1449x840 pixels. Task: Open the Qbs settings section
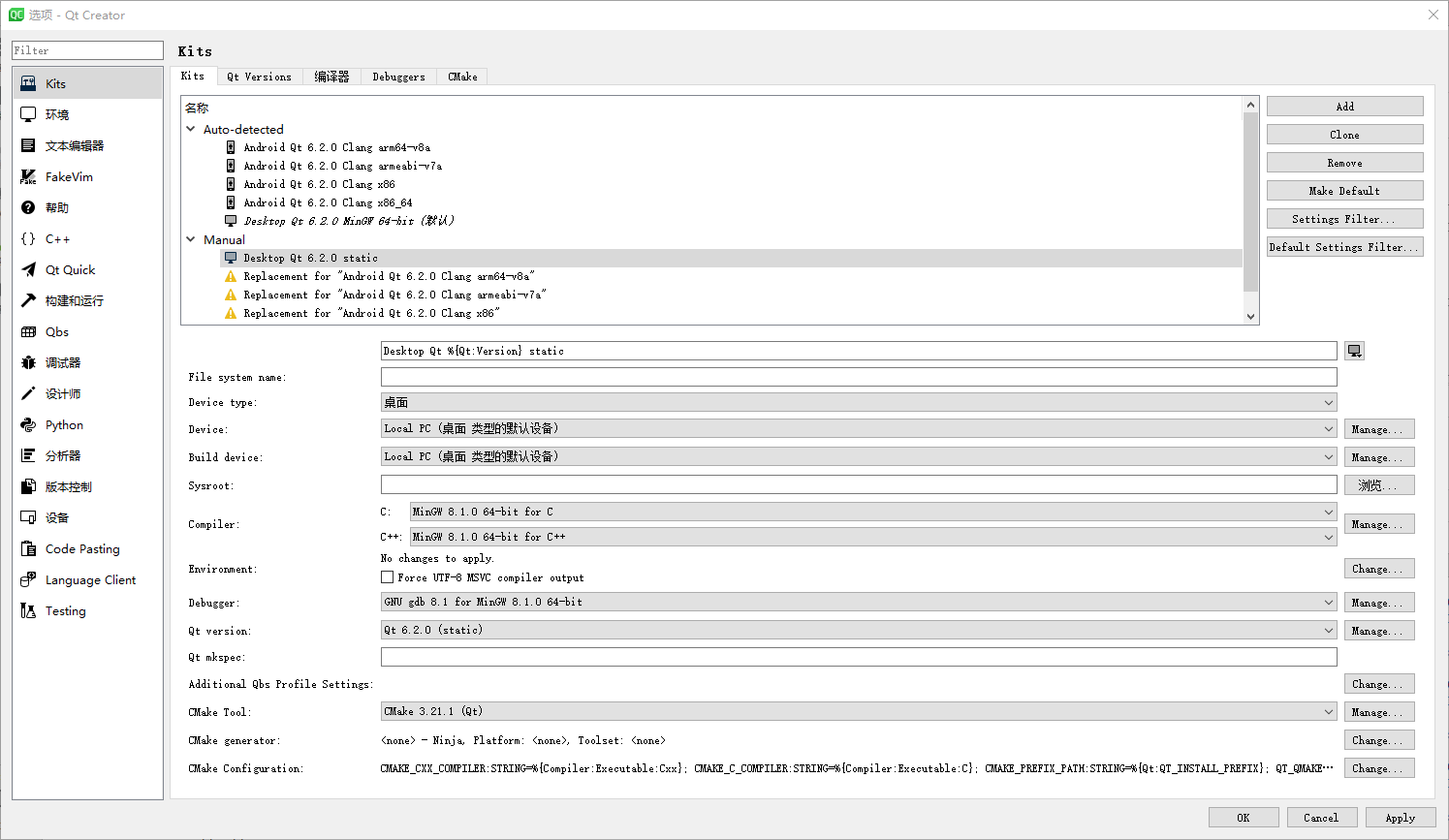[x=55, y=331]
